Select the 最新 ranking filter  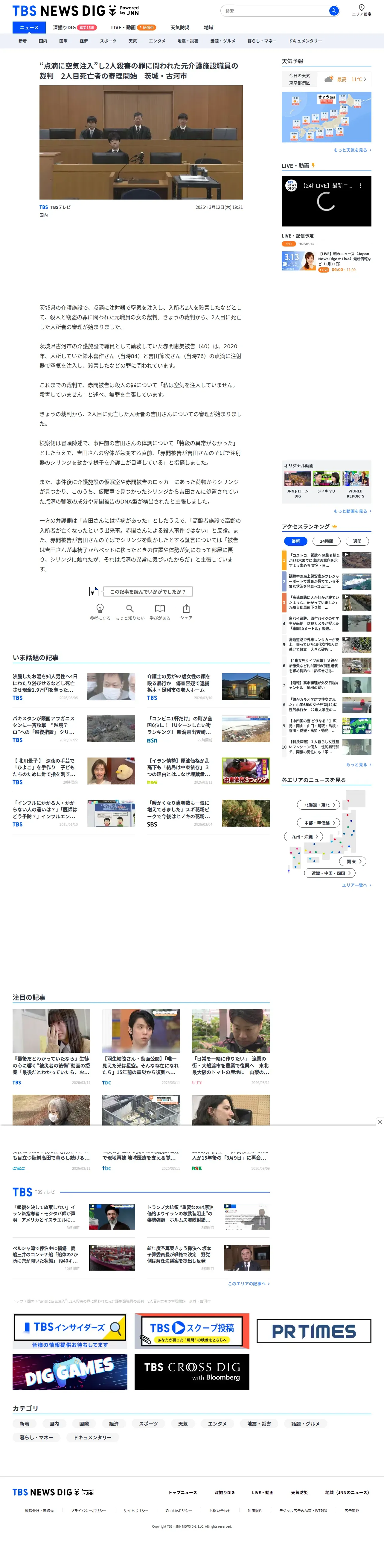[296, 541]
